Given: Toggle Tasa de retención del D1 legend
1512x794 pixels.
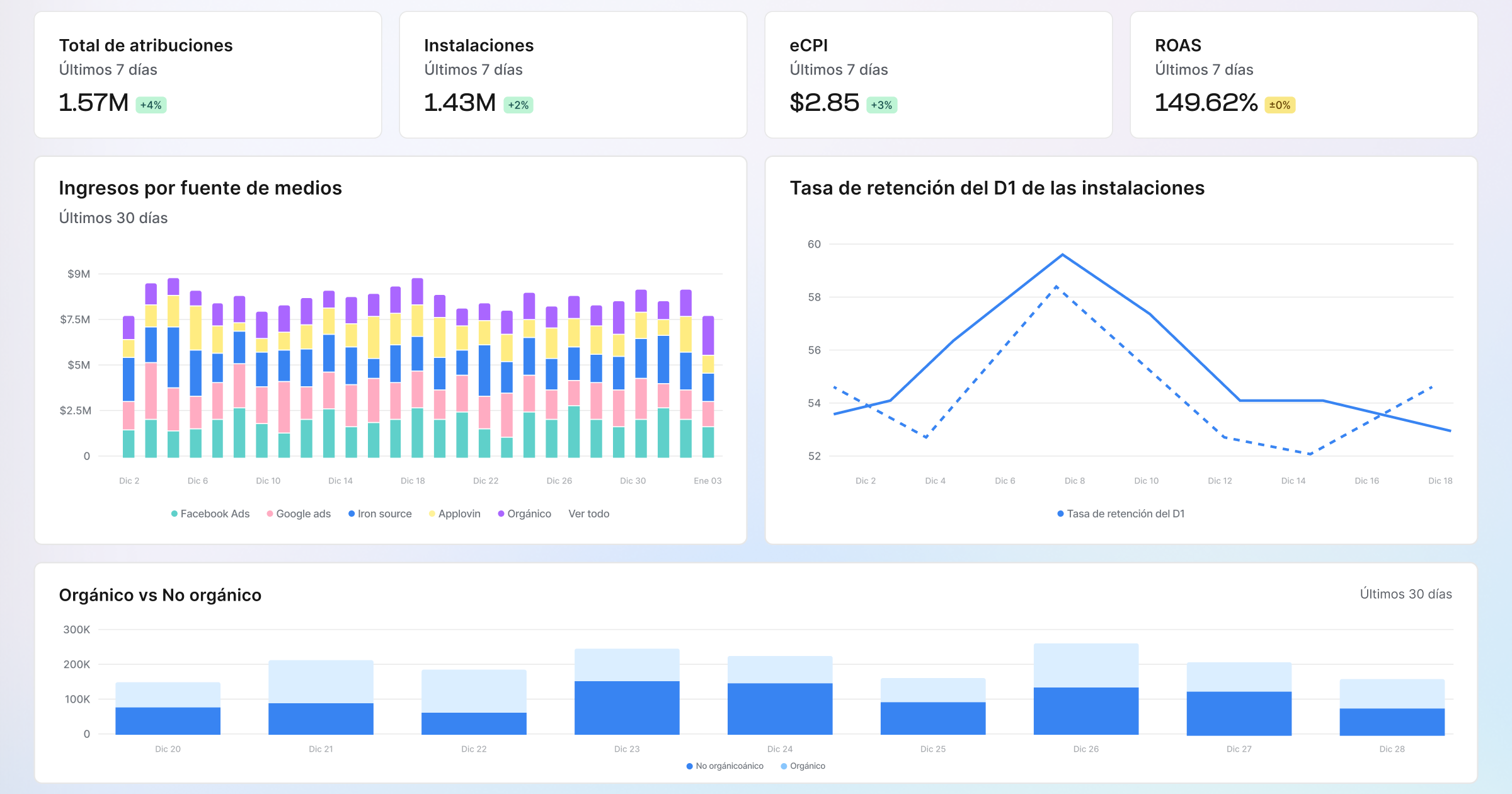Looking at the screenshot, I should pyautogui.click(x=1121, y=514).
